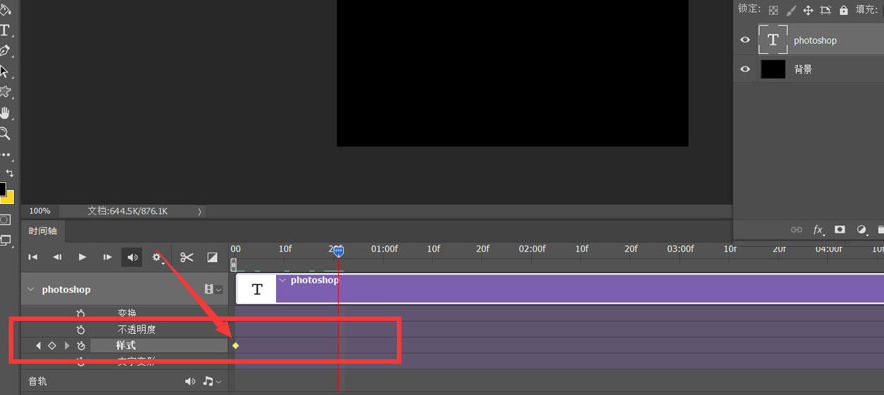Select the purple photoshop video clip
This screenshot has height=395, width=884.
580,289
